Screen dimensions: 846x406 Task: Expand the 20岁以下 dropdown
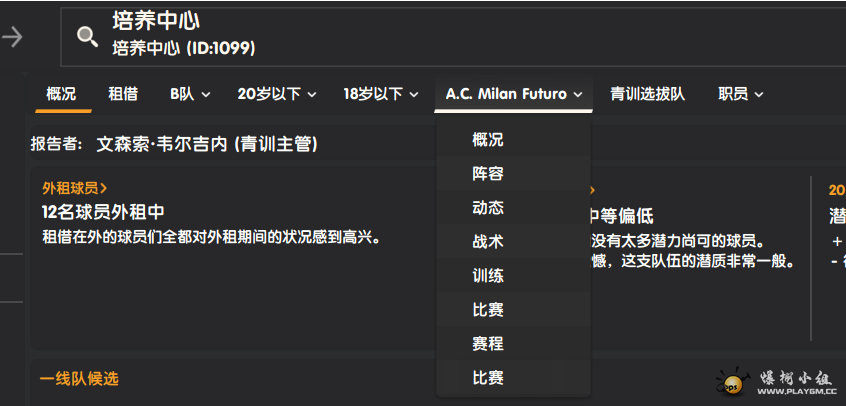click(277, 94)
